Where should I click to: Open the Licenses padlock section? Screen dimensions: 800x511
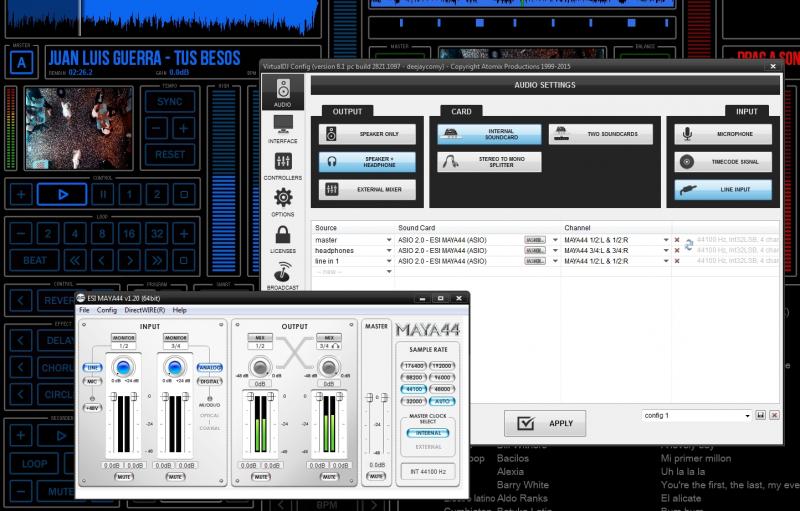click(283, 238)
